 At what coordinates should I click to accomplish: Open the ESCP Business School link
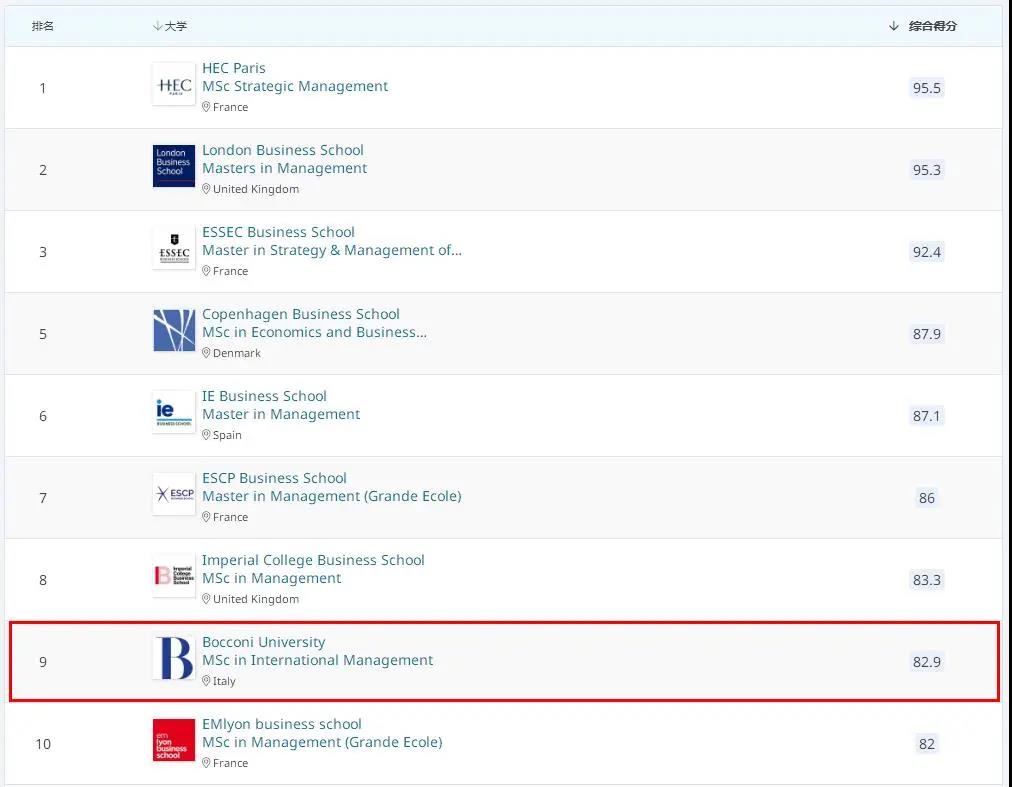(x=274, y=478)
